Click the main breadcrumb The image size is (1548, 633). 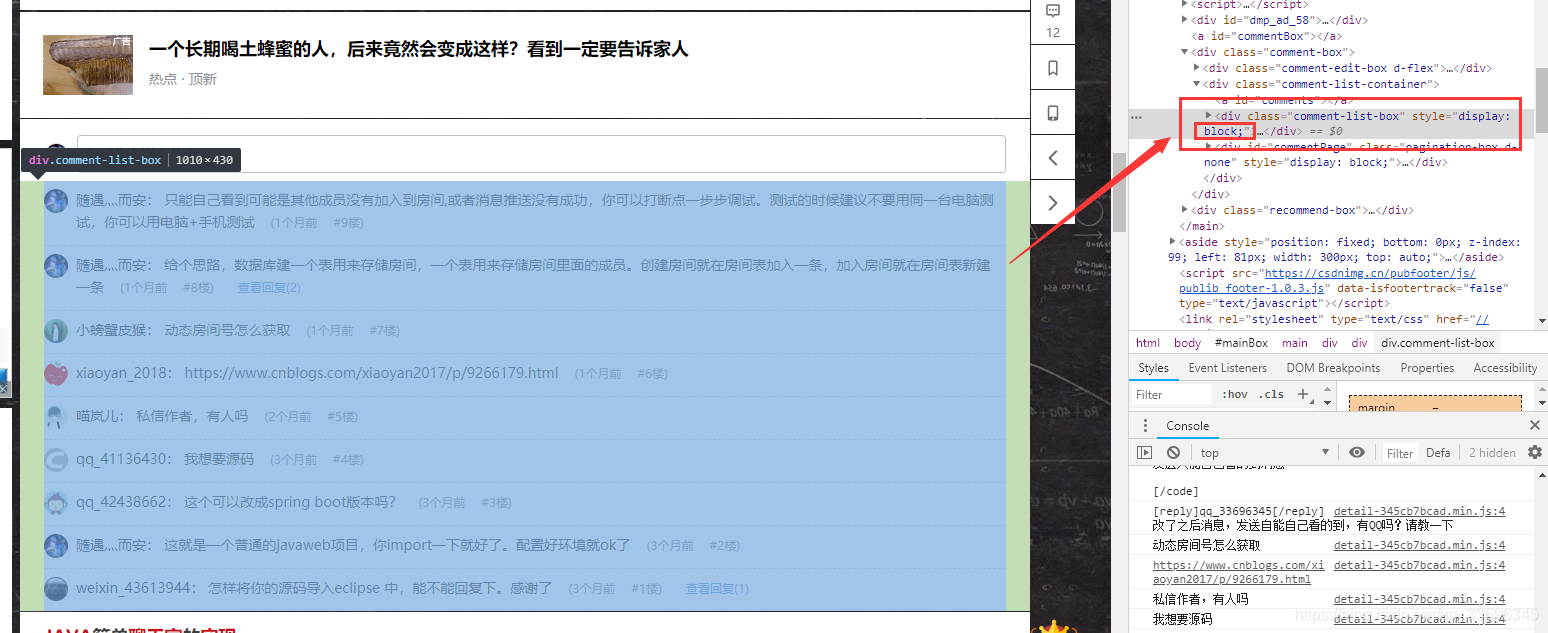[1294, 343]
